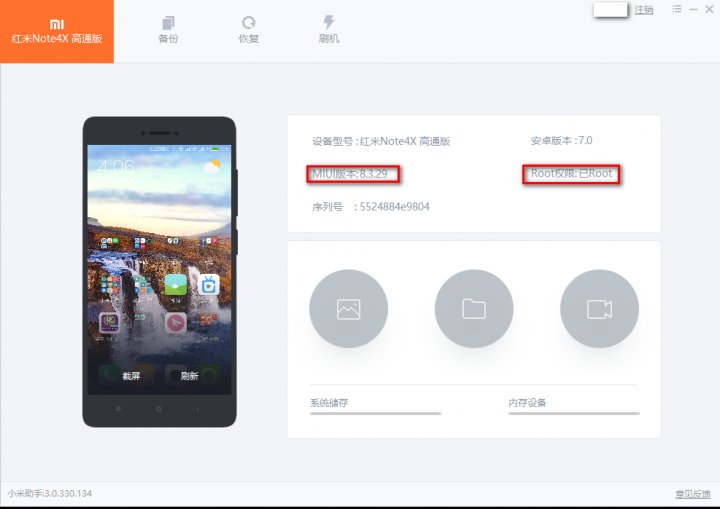The height and width of the screenshot is (509, 720).
Task: Click the phone's recent apps menu button
Action: click(x=118, y=409)
